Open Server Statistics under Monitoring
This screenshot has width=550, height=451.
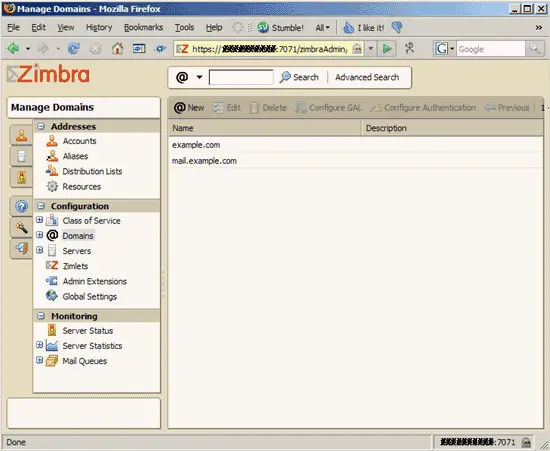92,346
